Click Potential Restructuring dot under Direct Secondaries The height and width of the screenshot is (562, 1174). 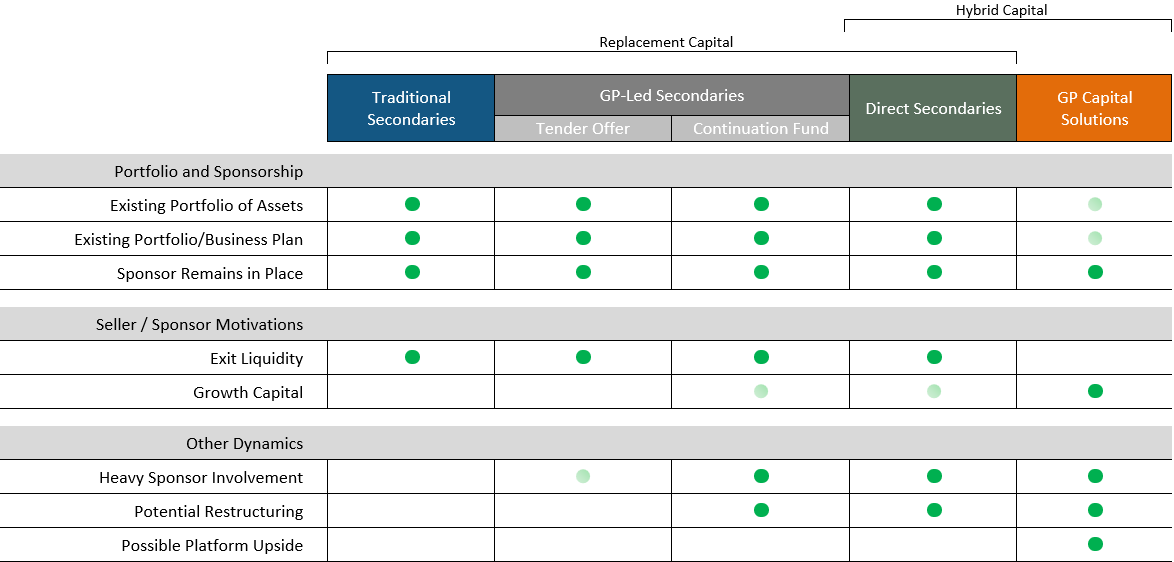(x=934, y=510)
